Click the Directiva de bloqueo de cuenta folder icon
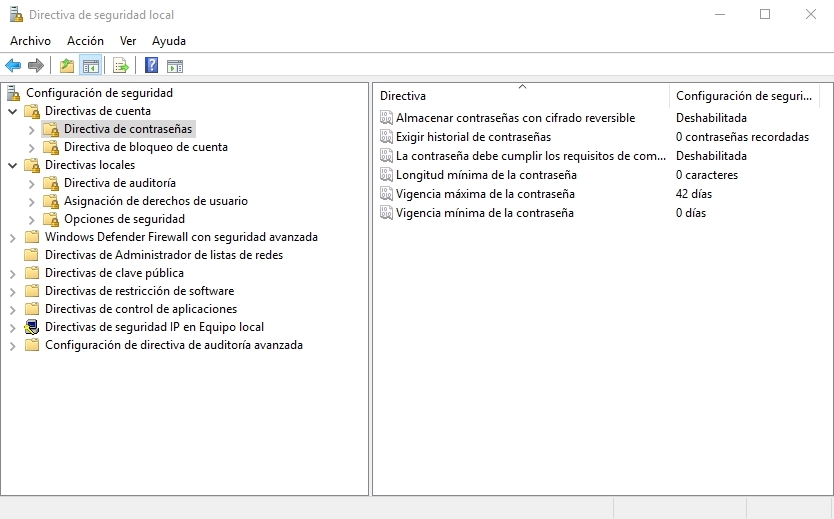Image resolution: width=834 pixels, height=519 pixels. [51, 147]
